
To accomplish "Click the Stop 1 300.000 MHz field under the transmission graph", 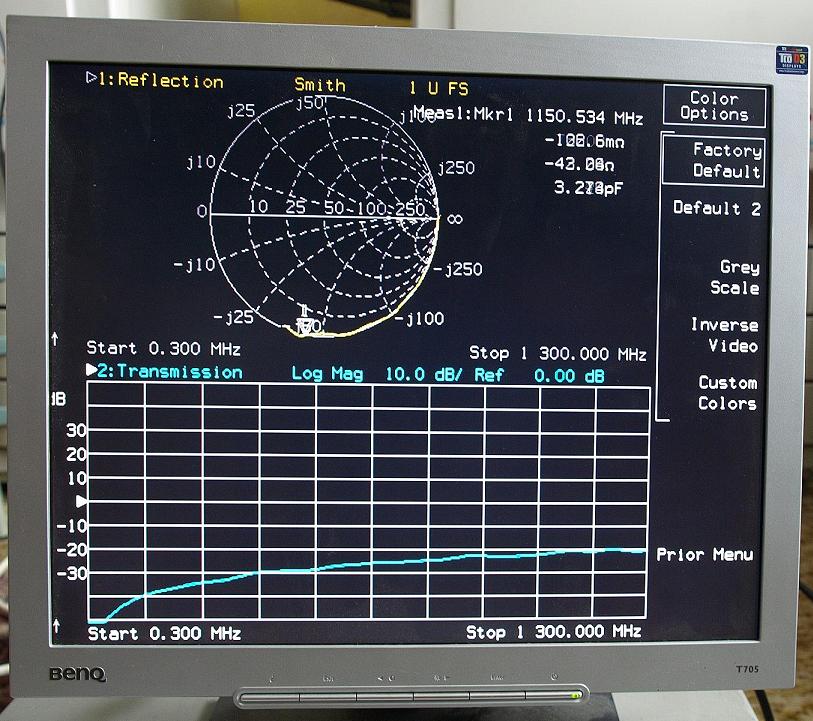I will coord(553,632).
